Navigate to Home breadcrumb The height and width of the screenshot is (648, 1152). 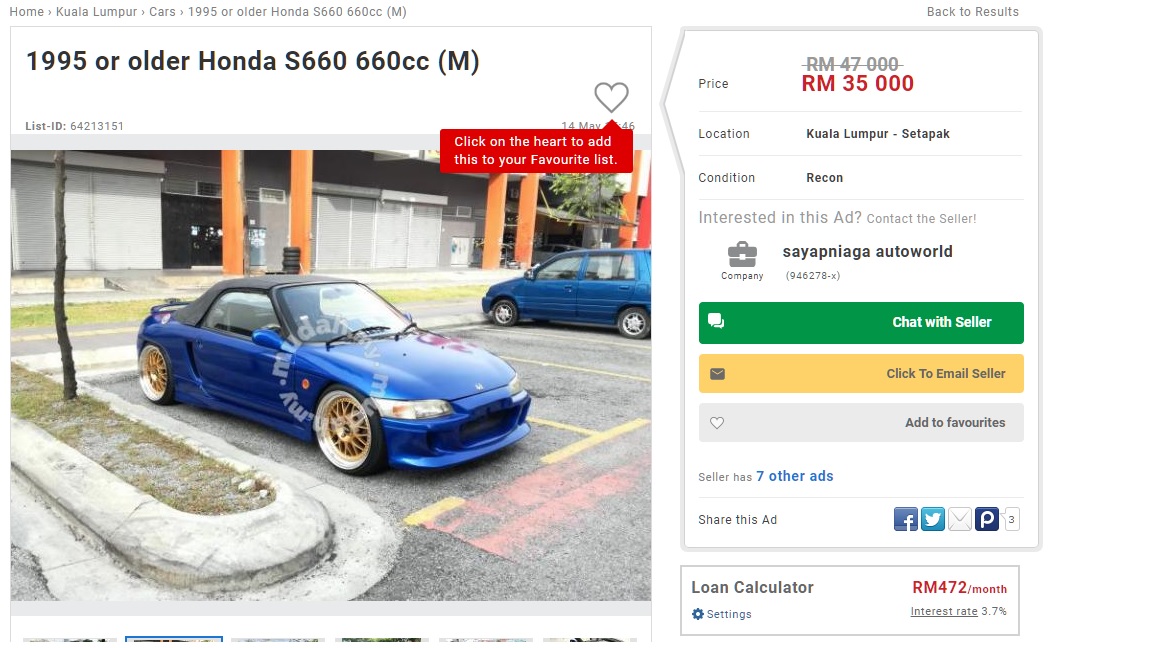pyautogui.click(x=26, y=12)
